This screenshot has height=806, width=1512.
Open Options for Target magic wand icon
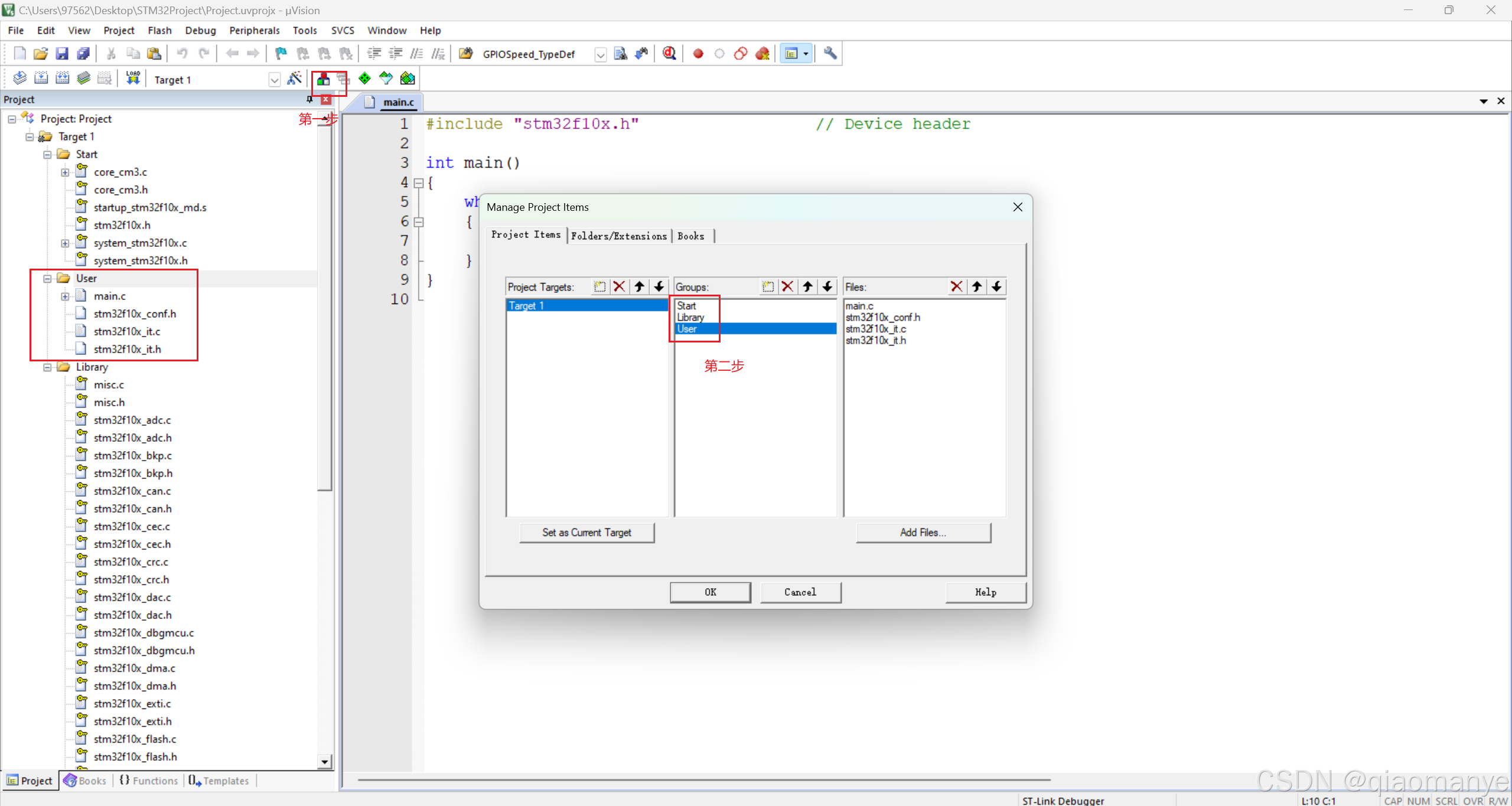point(294,79)
